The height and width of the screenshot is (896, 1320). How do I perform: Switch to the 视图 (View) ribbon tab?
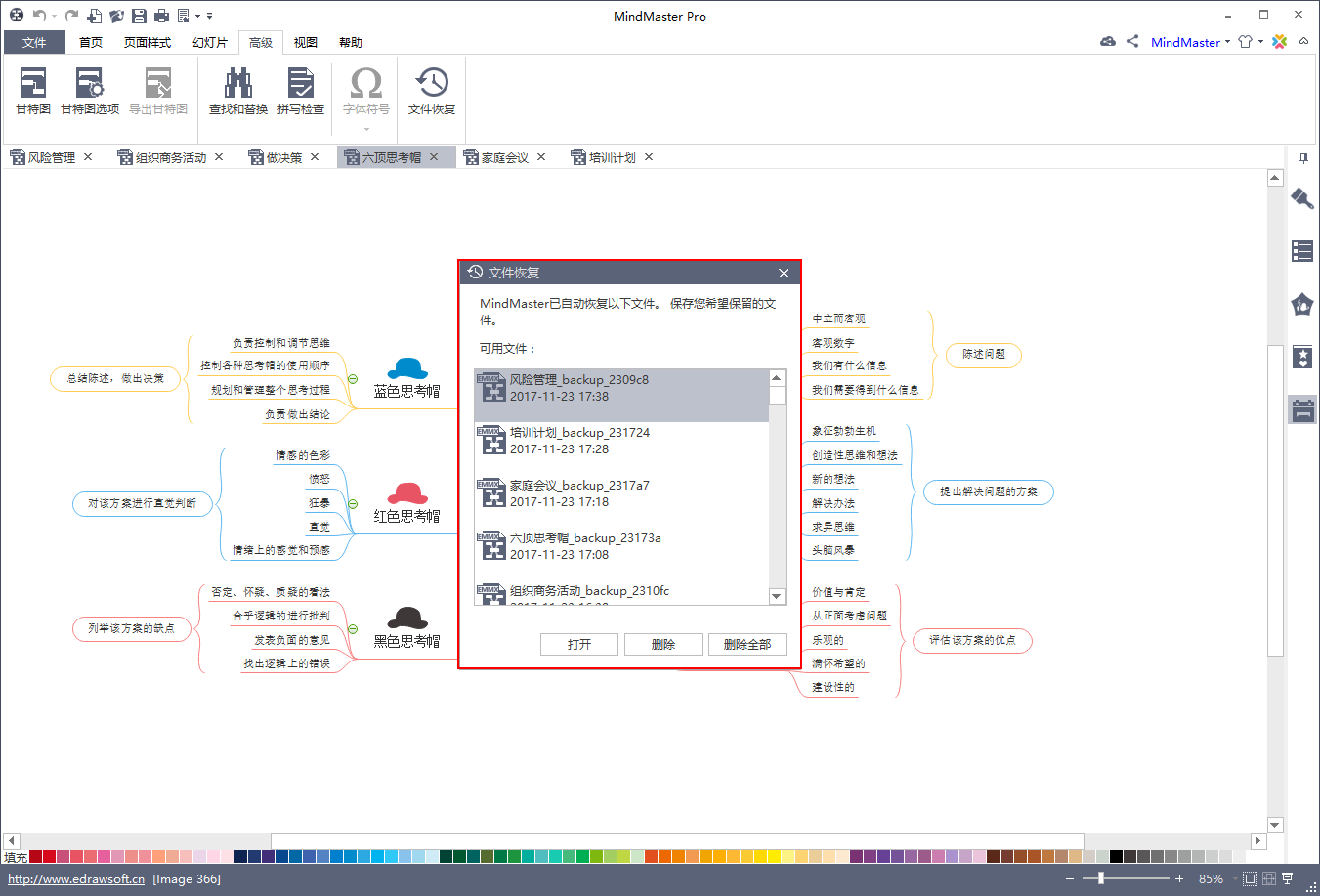[306, 42]
